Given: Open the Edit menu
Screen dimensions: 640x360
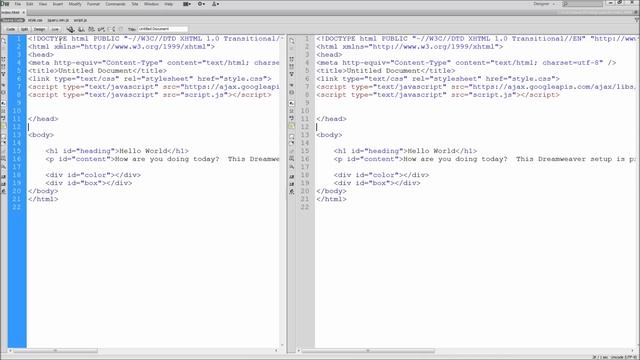Looking at the screenshot, I should 30,4.
